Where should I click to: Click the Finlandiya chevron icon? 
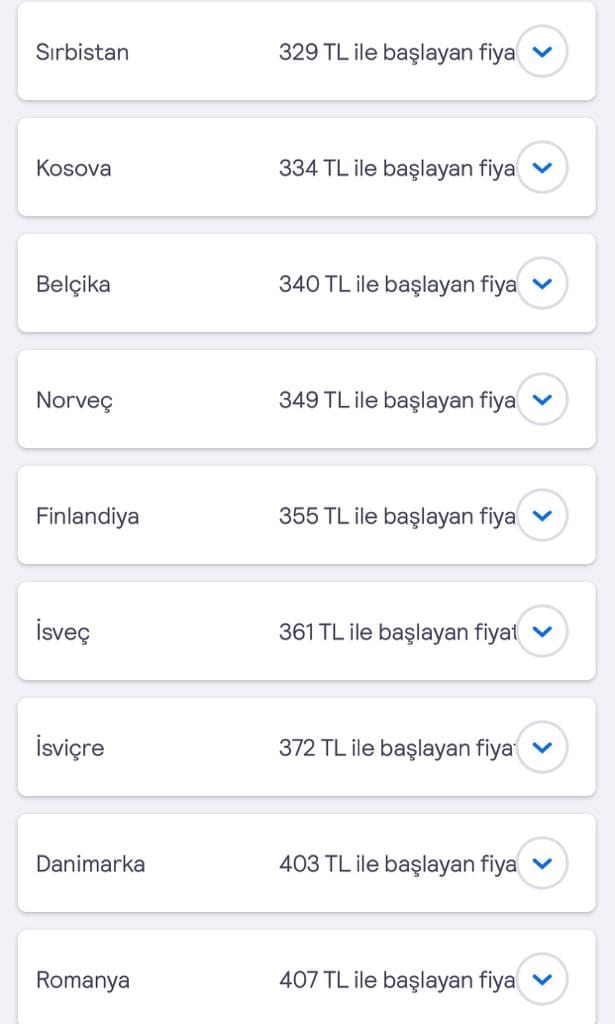[542, 515]
